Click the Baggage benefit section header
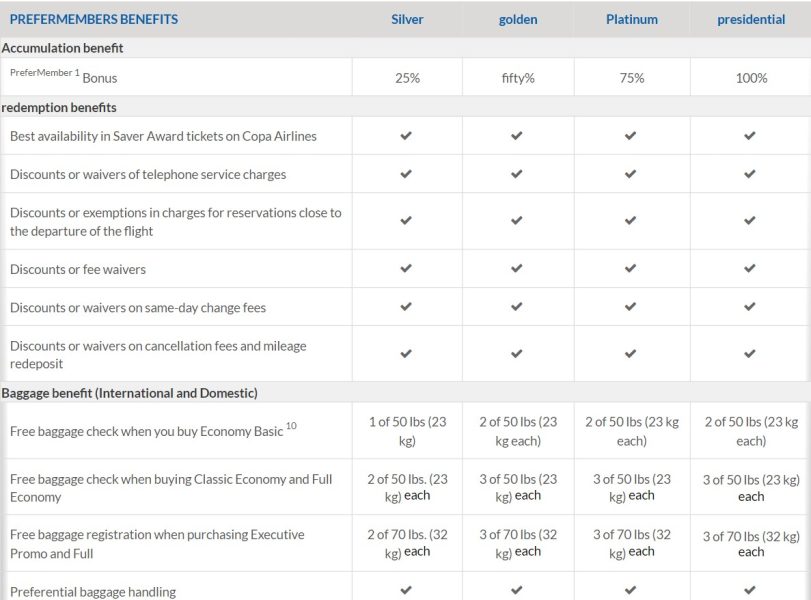The height and width of the screenshot is (600, 811). pyautogui.click(x=129, y=393)
